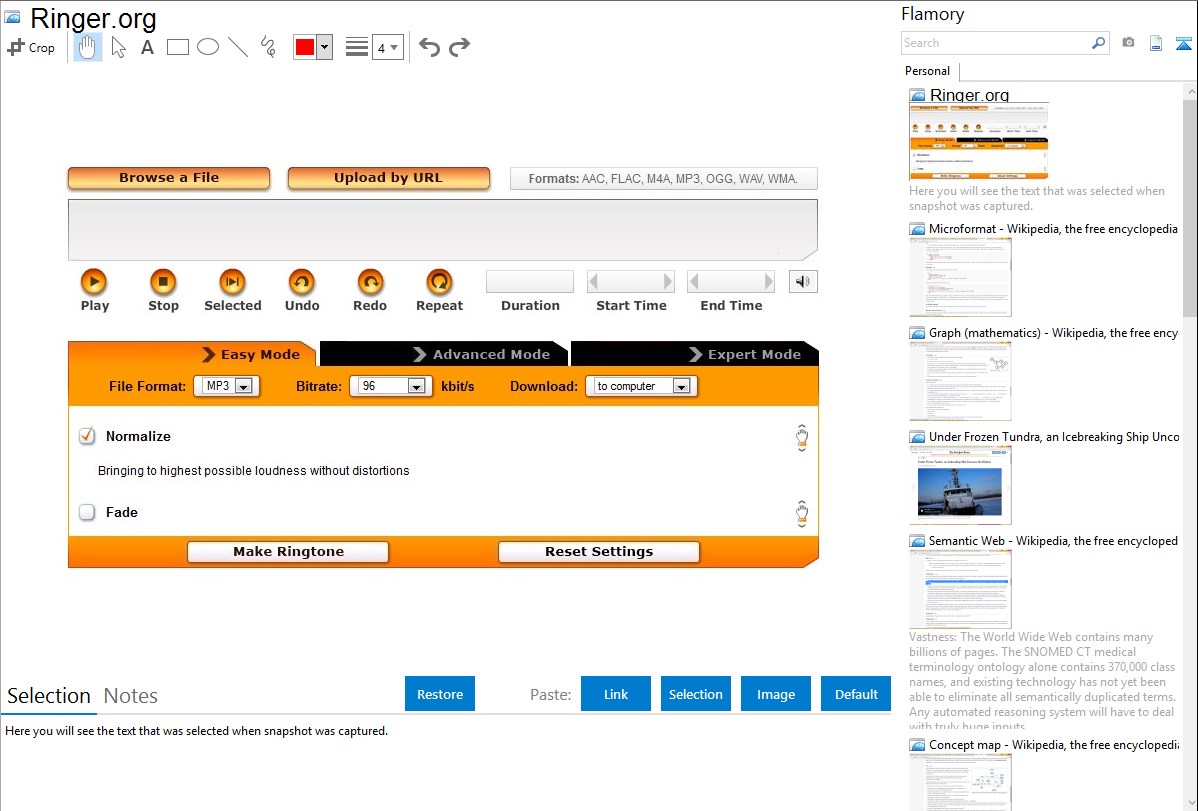1198x811 pixels.
Task: Open the Download to computer dropdown
Action: pyautogui.click(x=642, y=386)
